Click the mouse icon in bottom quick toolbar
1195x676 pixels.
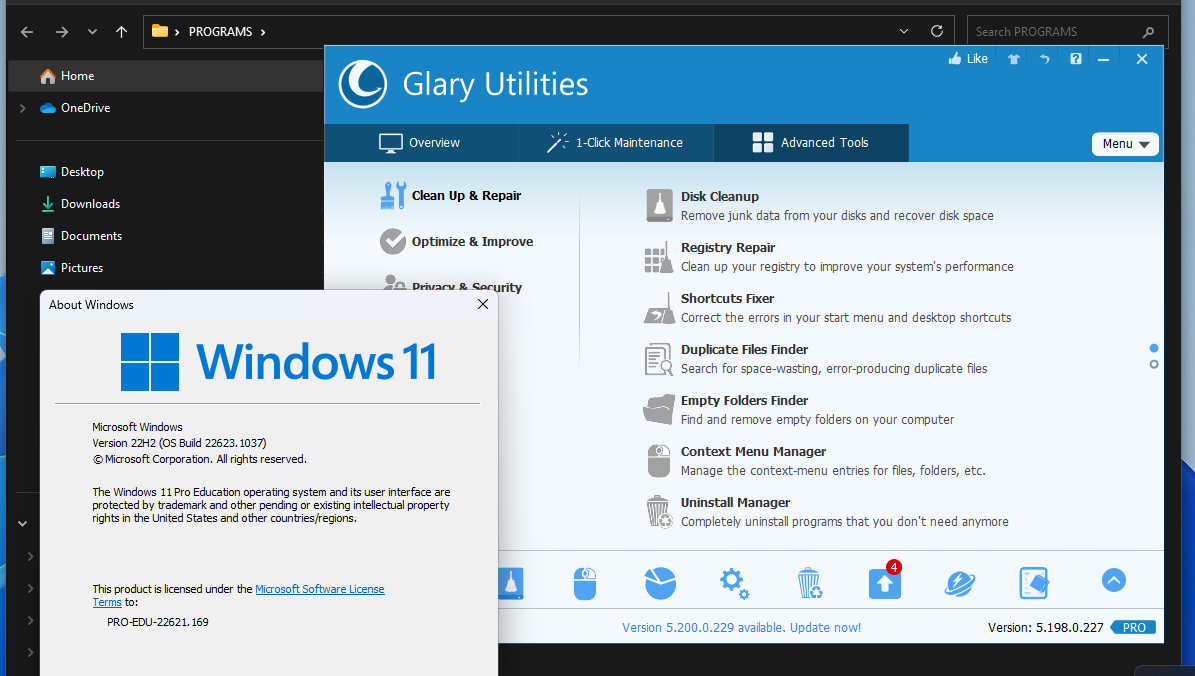point(585,584)
